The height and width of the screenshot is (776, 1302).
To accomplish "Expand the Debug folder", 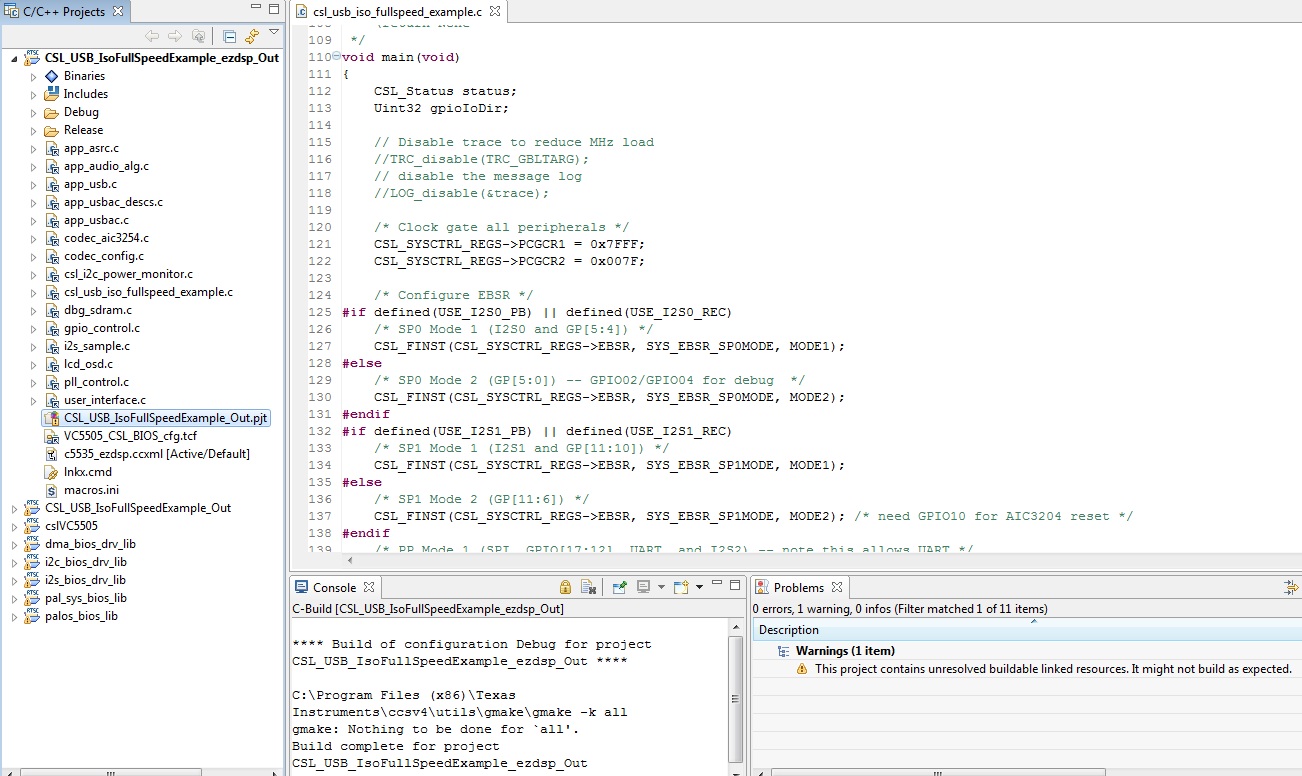I will coord(33,112).
